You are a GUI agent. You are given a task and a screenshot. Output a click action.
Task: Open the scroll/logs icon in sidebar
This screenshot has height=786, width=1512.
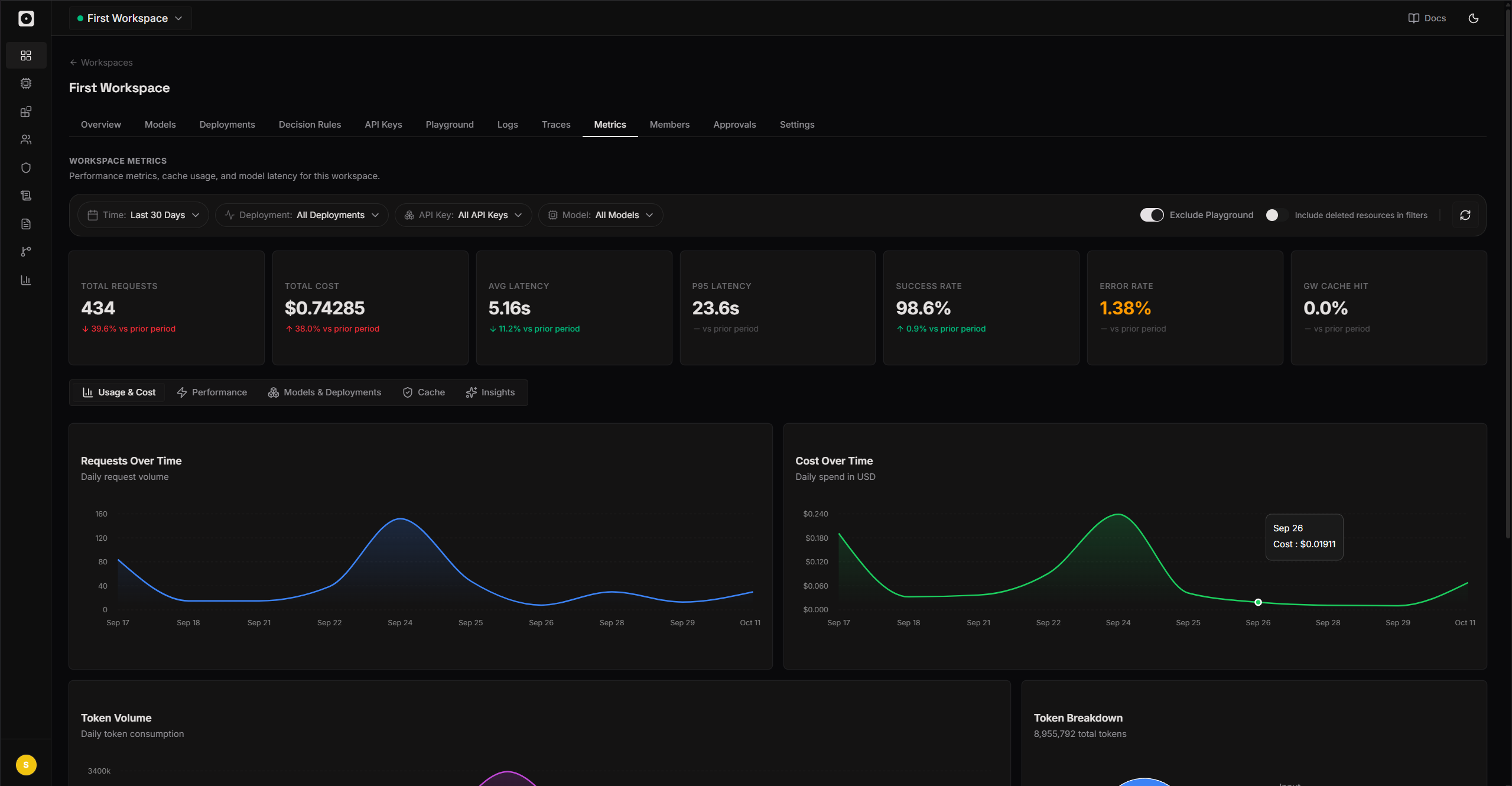point(26,196)
